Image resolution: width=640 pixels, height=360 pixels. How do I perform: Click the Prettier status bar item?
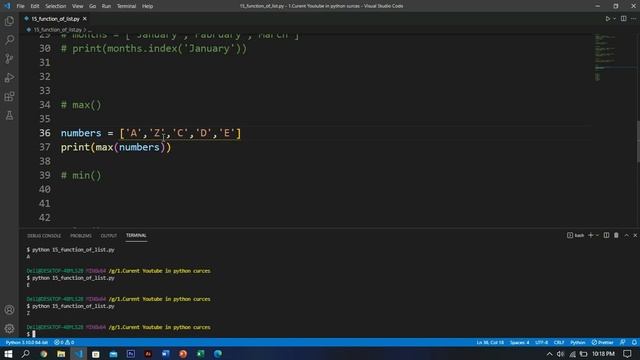coord(602,342)
